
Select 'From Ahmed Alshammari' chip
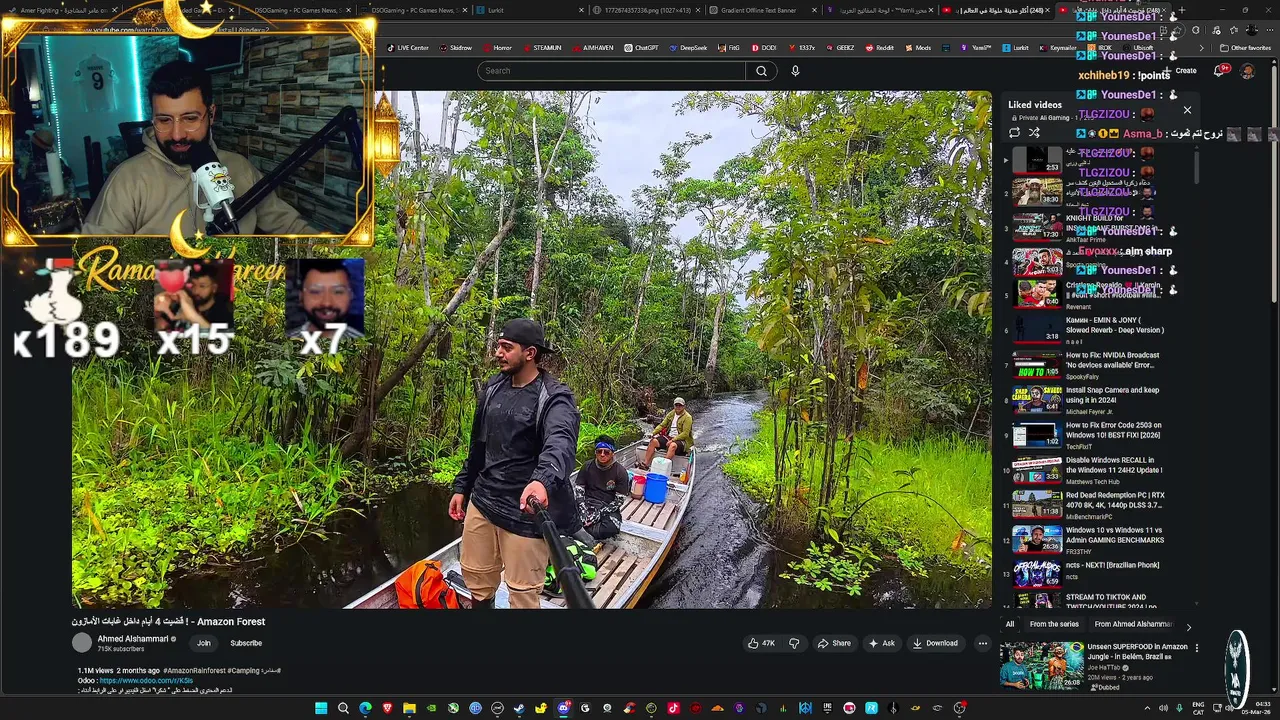coord(1133,624)
